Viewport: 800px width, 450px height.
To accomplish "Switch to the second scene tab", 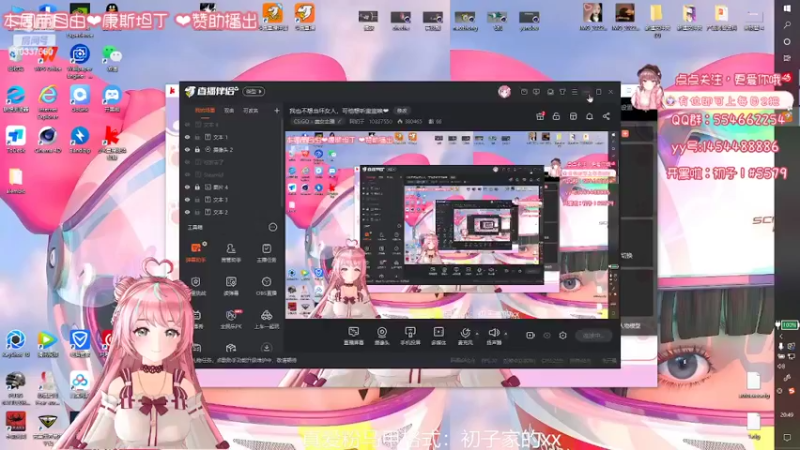I will [x=229, y=110].
